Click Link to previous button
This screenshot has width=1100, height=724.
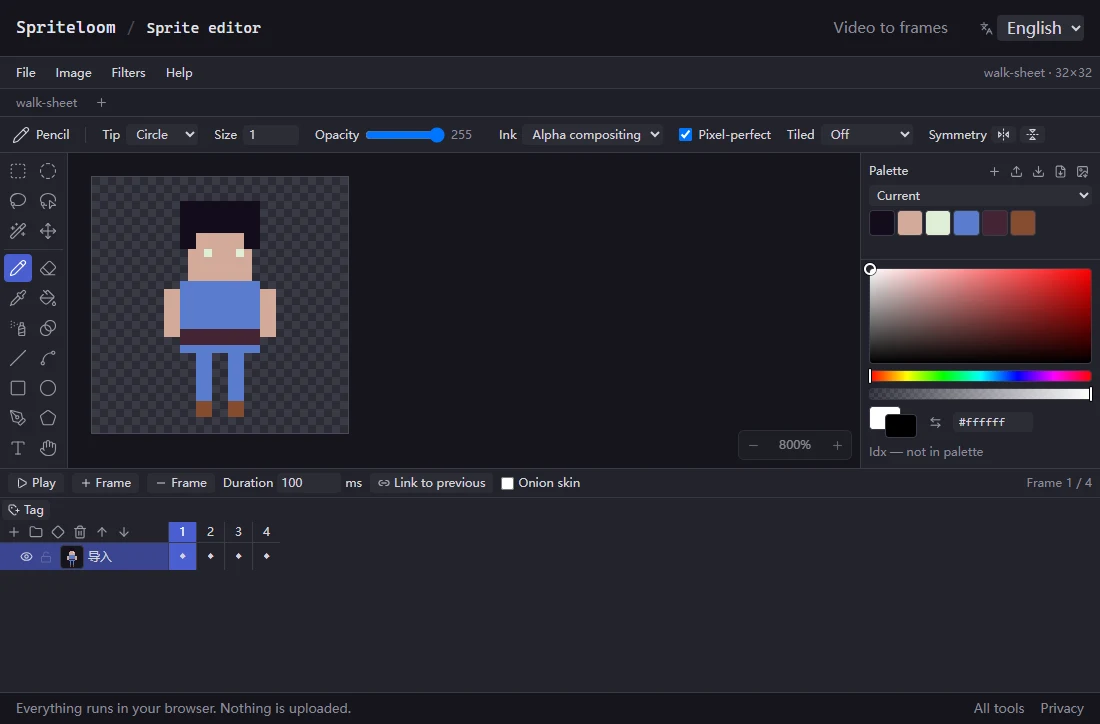431,483
